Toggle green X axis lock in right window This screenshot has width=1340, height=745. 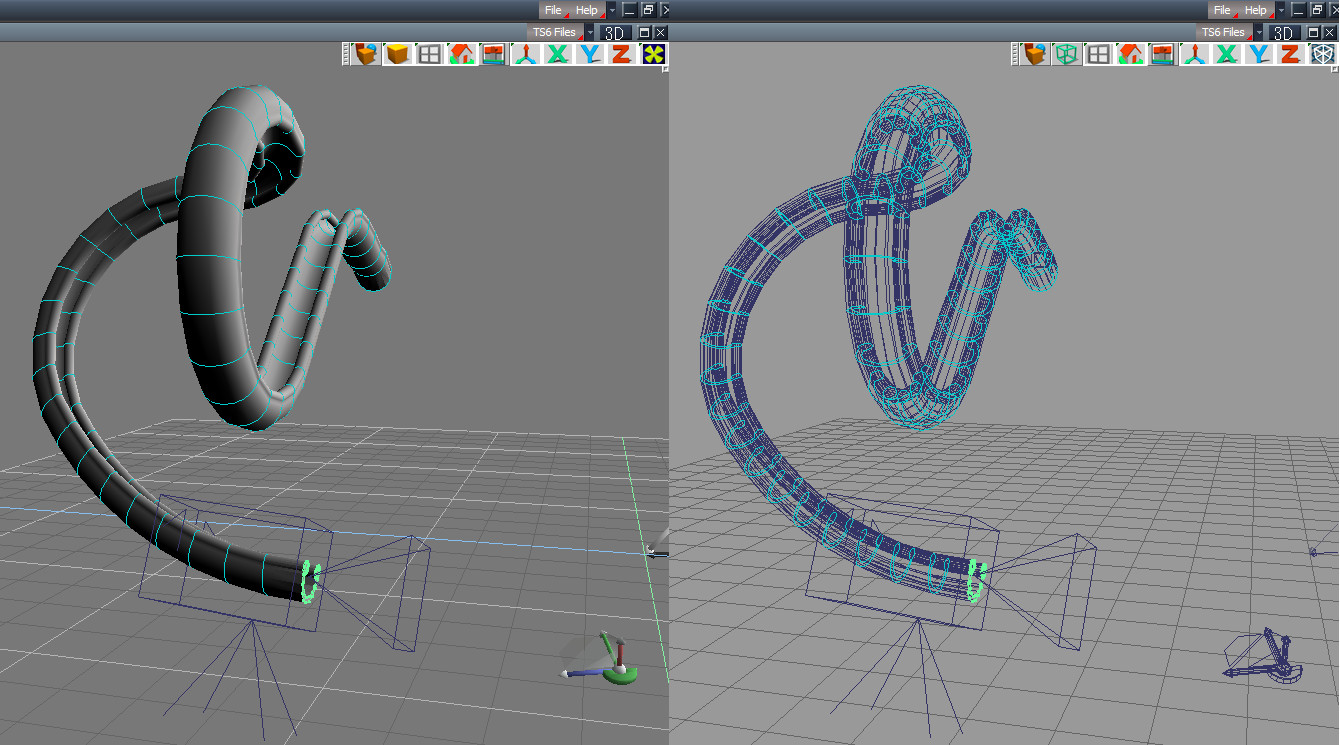coord(1227,54)
